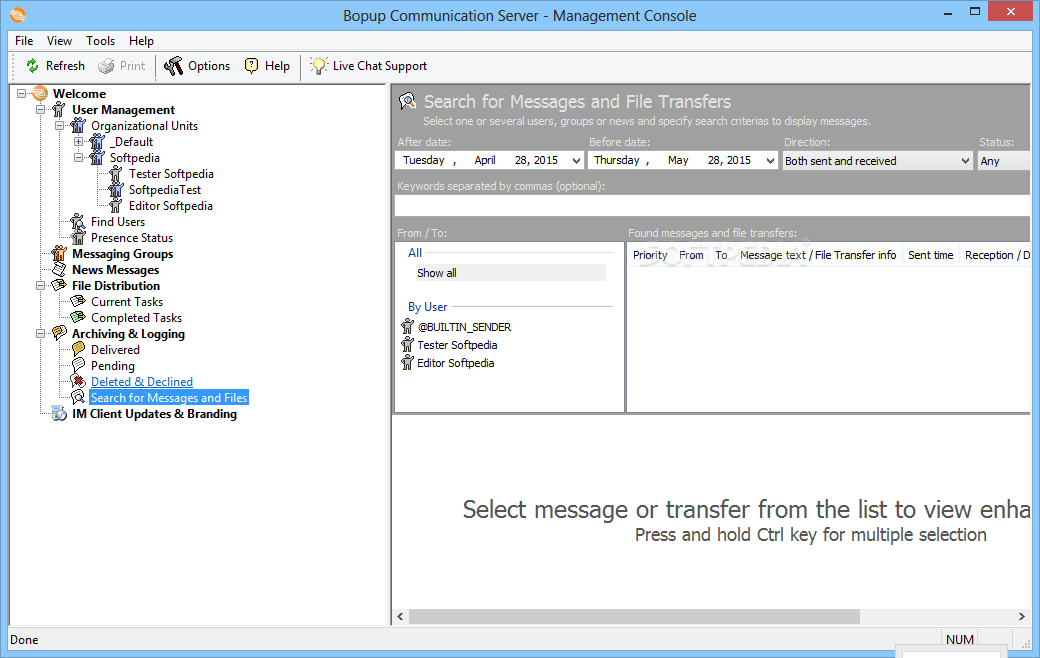Screen dimensions: 1040x658
Task: Select Editor Softpedia in By User list
Action: pos(456,363)
